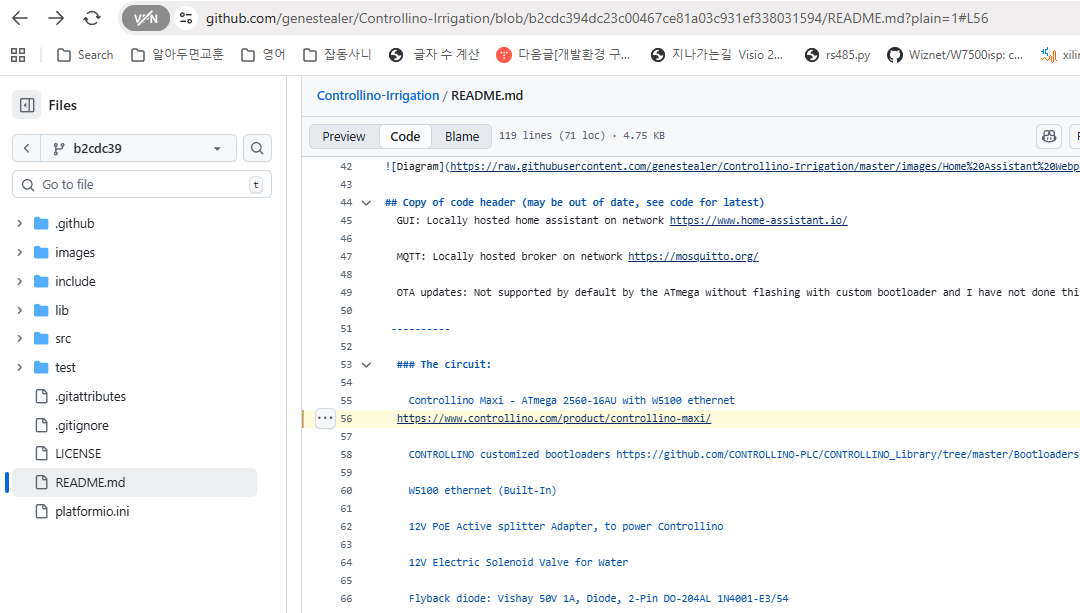Collapse the section at line 44
Viewport: 1080px width, 613px height.
pos(366,202)
